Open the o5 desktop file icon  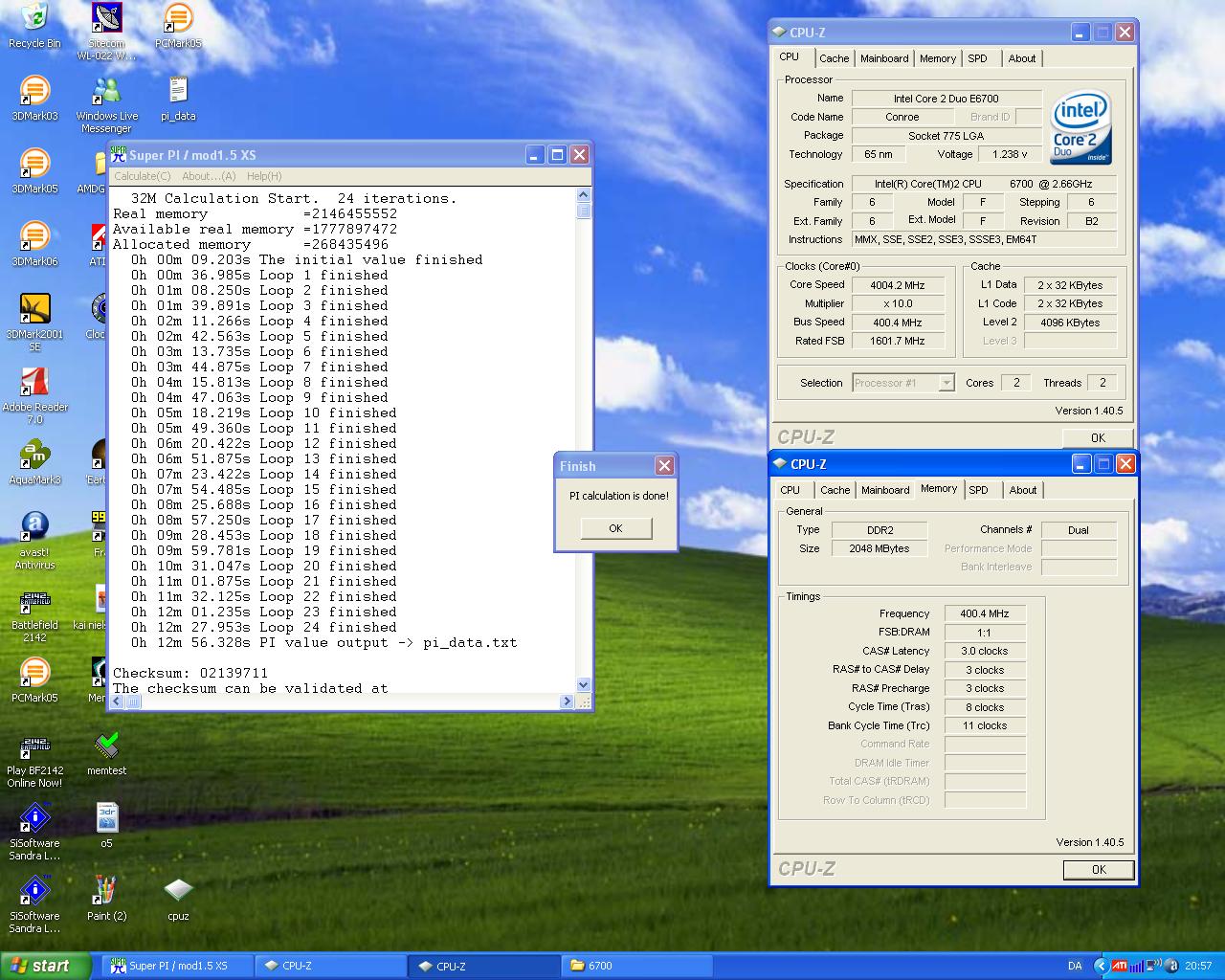(x=106, y=826)
